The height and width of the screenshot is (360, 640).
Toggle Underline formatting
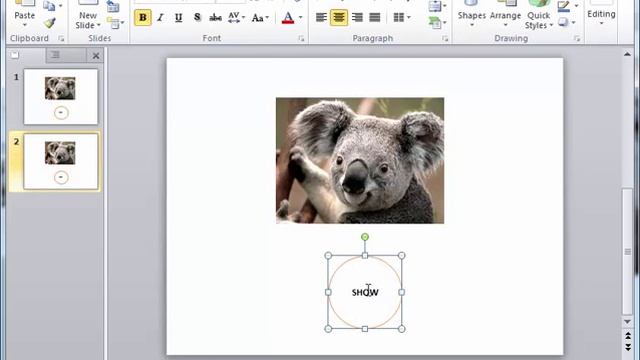pos(178,18)
